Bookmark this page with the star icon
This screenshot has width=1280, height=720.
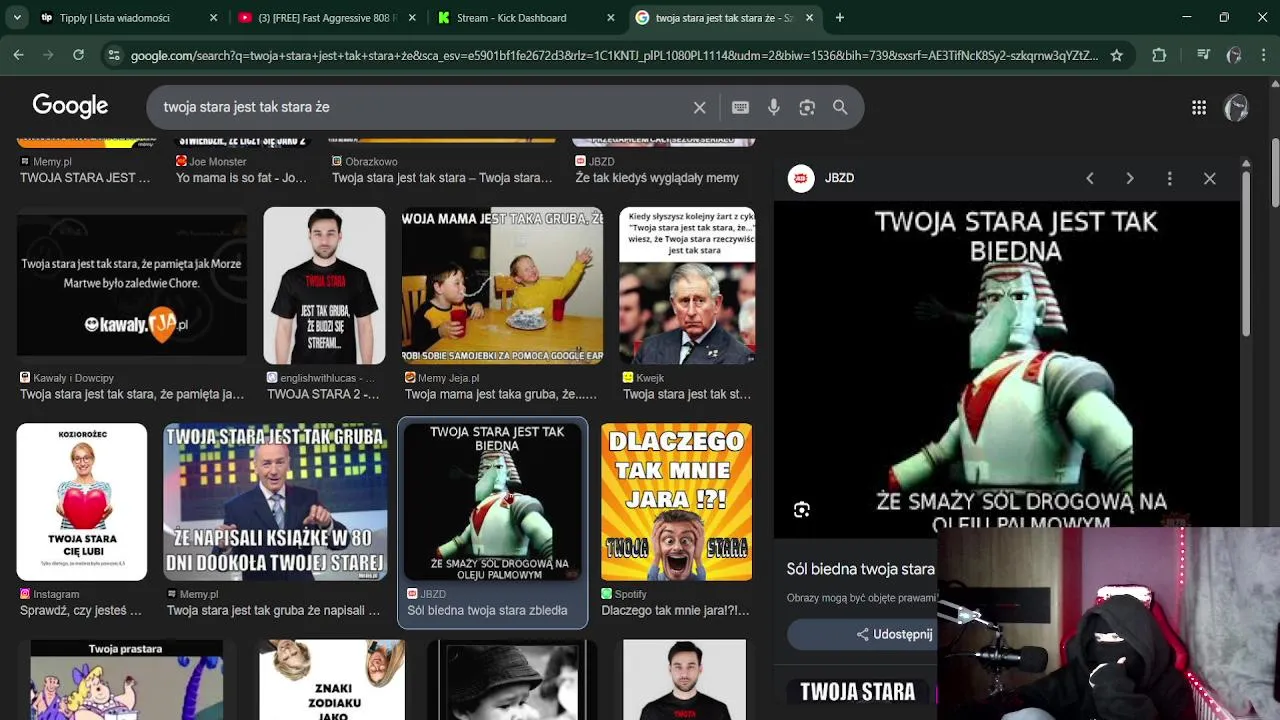(x=1117, y=55)
